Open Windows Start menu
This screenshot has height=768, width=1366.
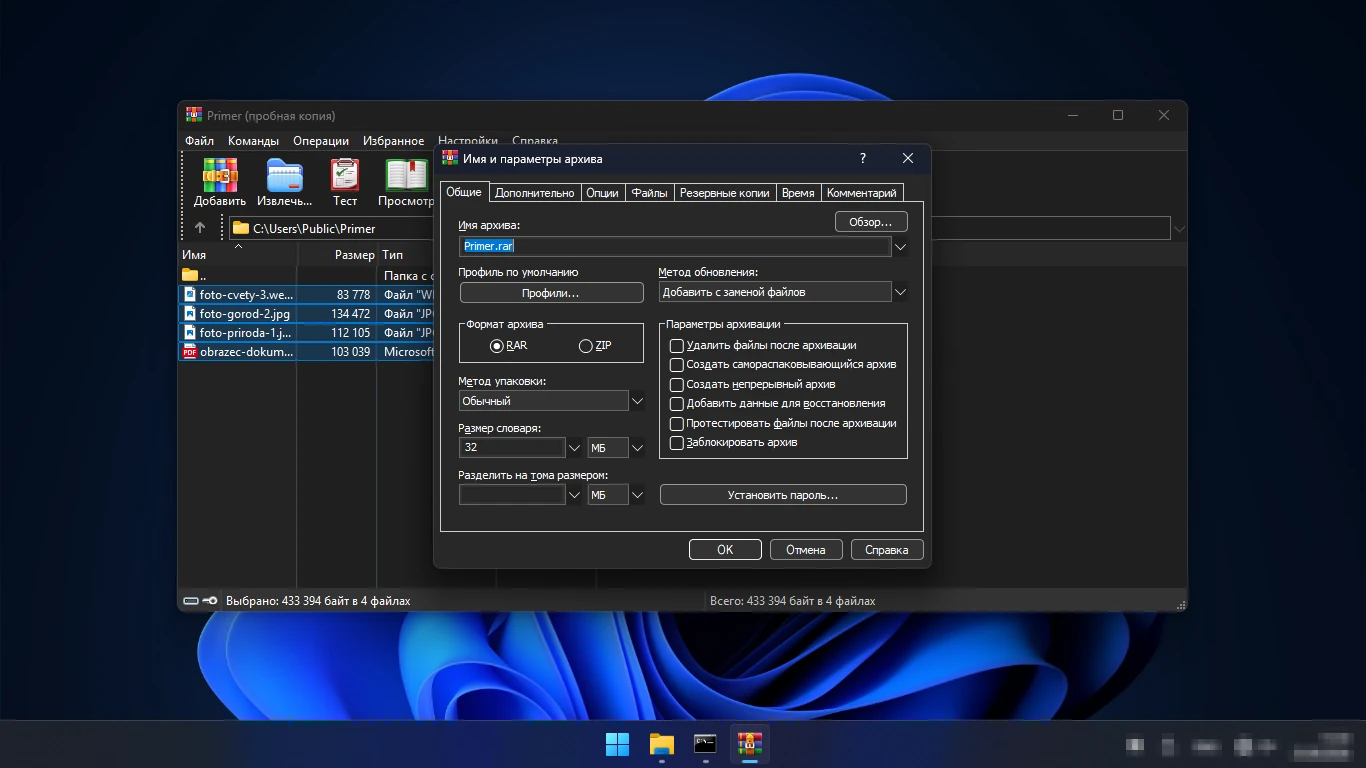pyautogui.click(x=618, y=744)
